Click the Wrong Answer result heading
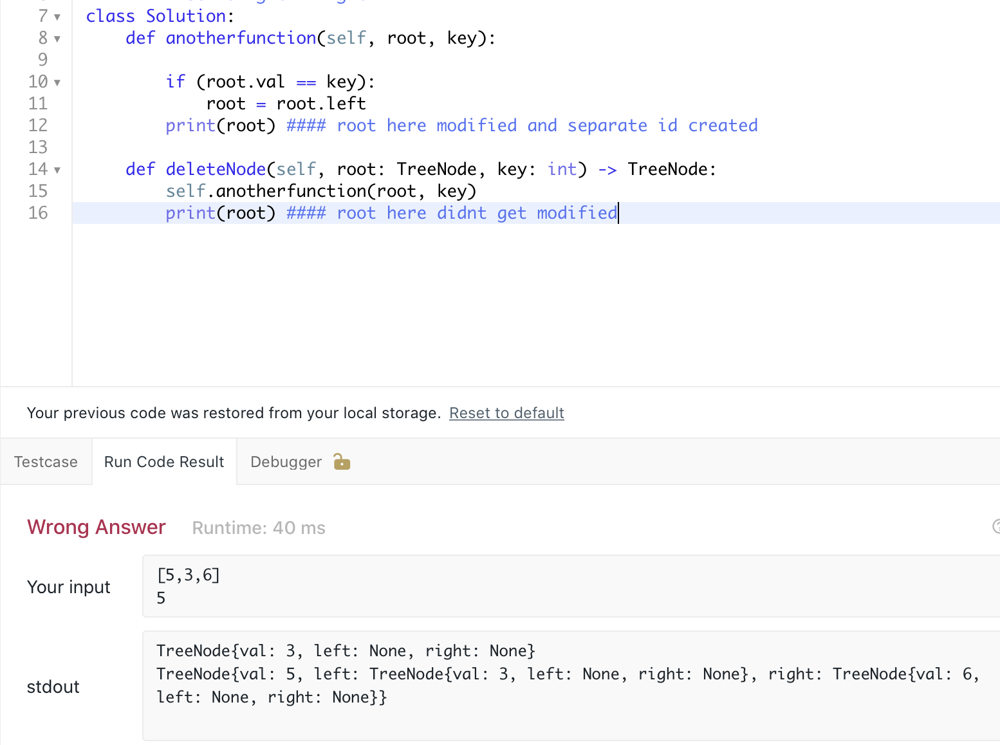Viewport: 1000px width, 745px height. click(x=96, y=528)
